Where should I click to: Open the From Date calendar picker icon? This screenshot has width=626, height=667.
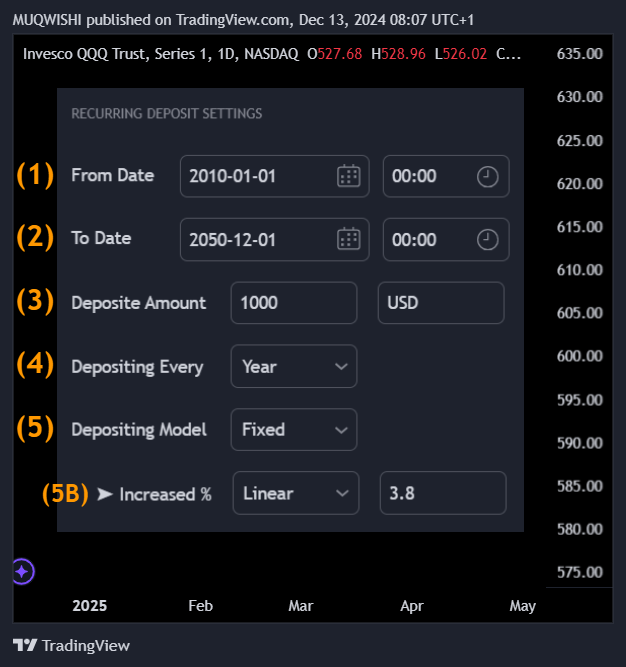click(x=349, y=176)
